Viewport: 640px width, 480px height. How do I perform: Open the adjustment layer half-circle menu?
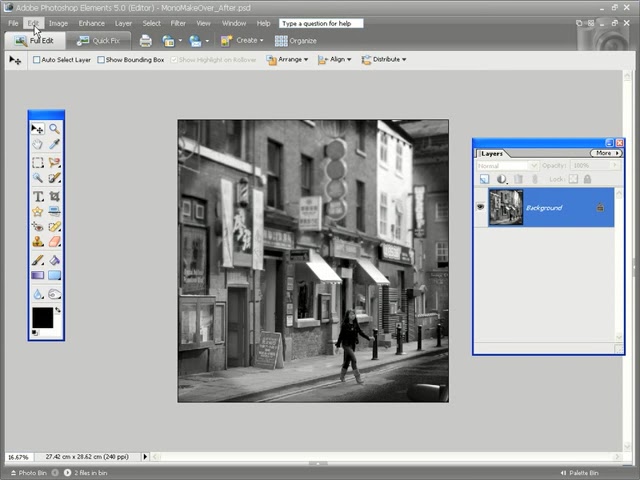coord(502,179)
